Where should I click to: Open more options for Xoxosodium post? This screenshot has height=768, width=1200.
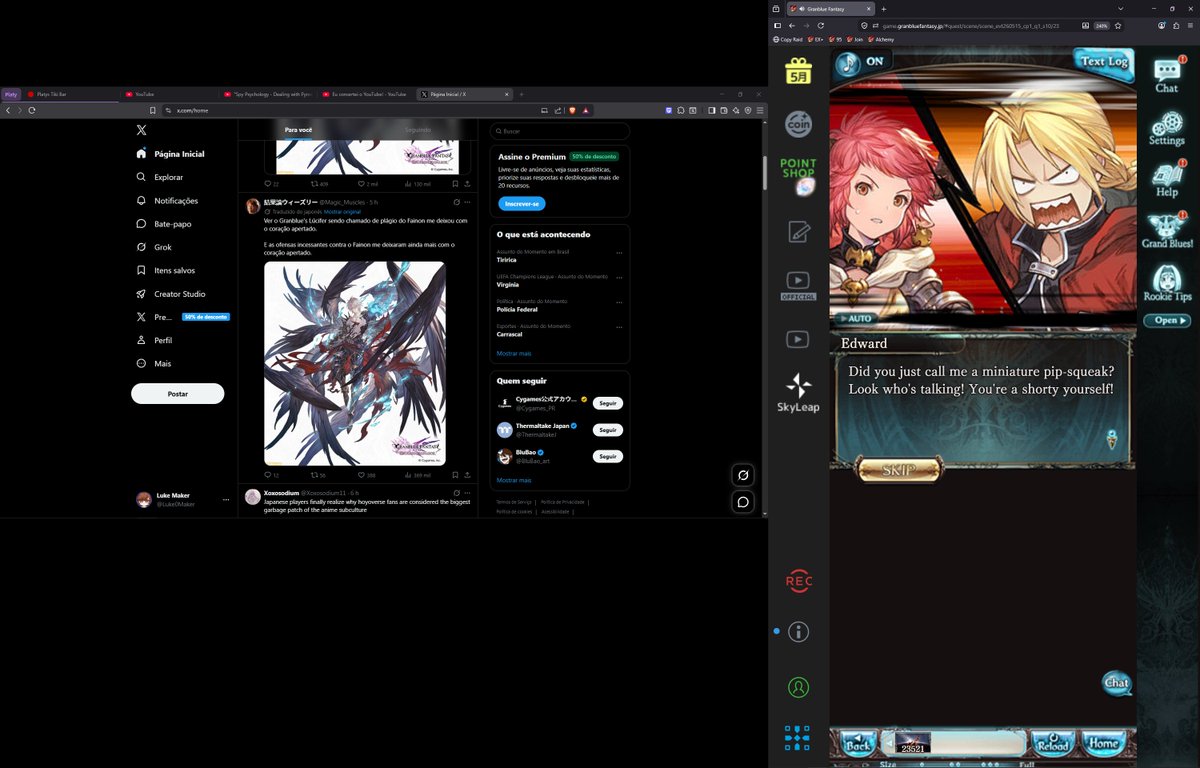468,493
